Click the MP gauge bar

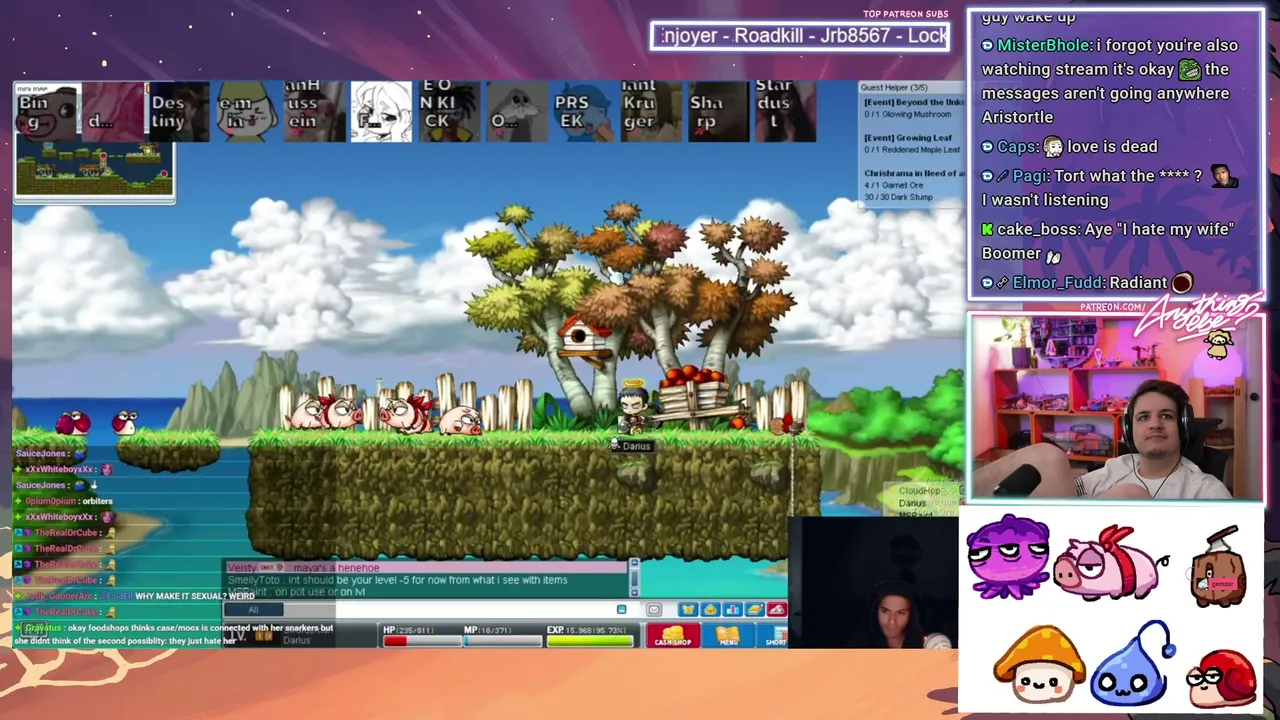[502, 641]
